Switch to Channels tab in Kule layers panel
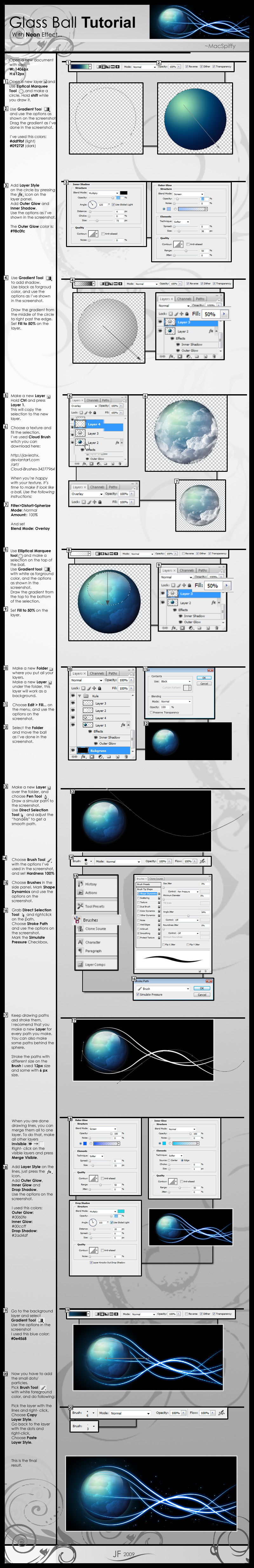Screen dimensions: 254x1568 97,673
